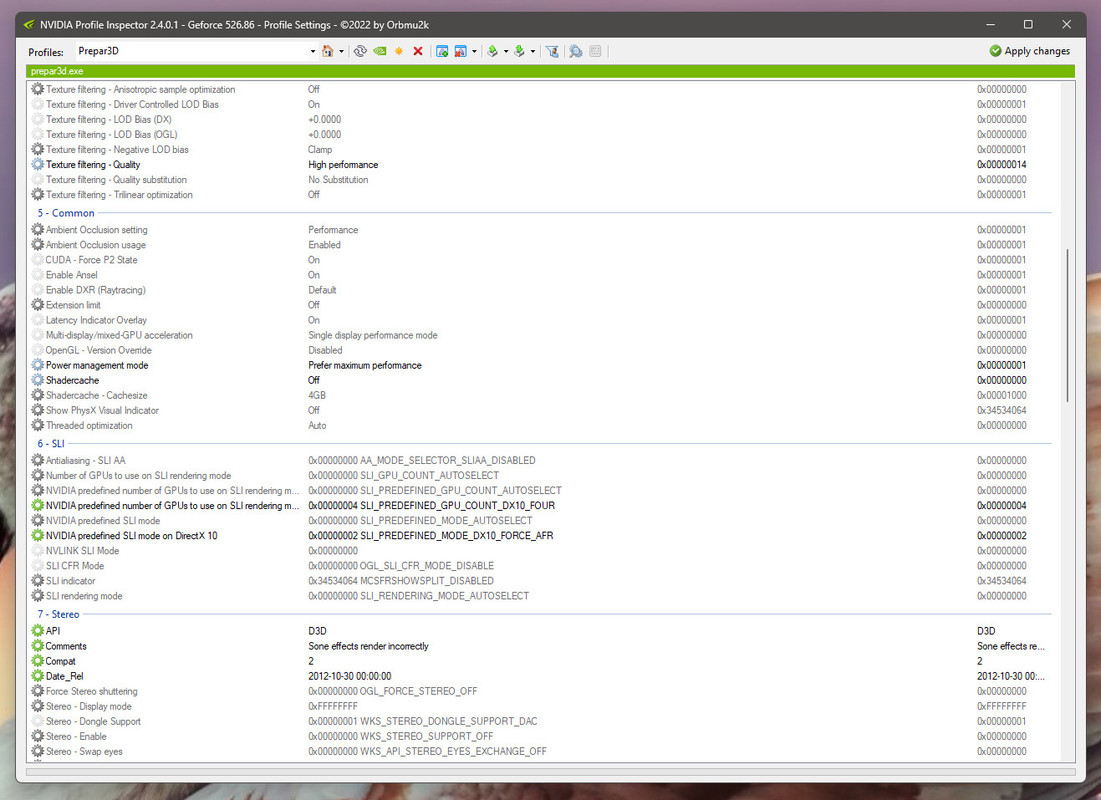Click gear icon of Texture filtering - Quality
Image resolution: width=1101 pixels, height=800 pixels.
pos(38,164)
